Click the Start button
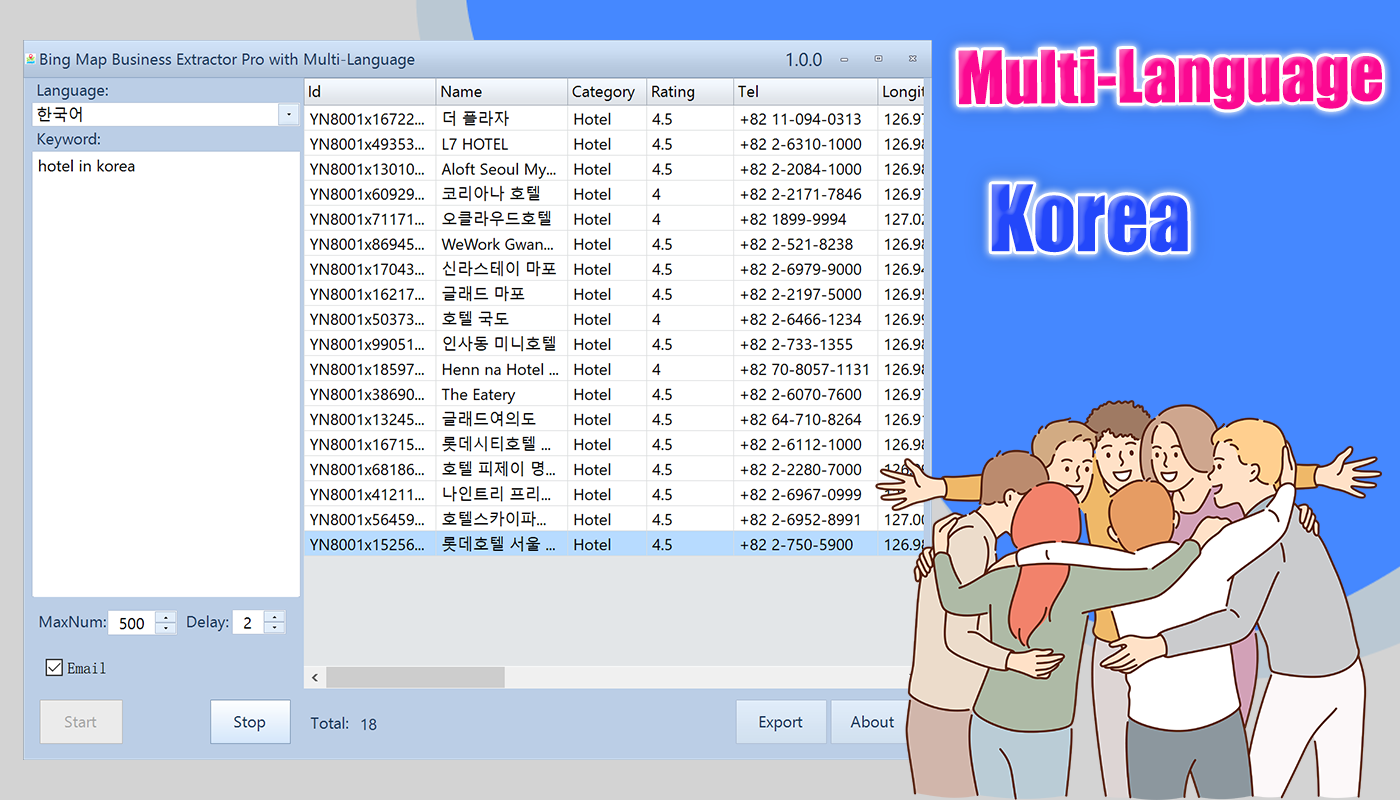The width and height of the screenshot is (1400, 800). [81, 722]
